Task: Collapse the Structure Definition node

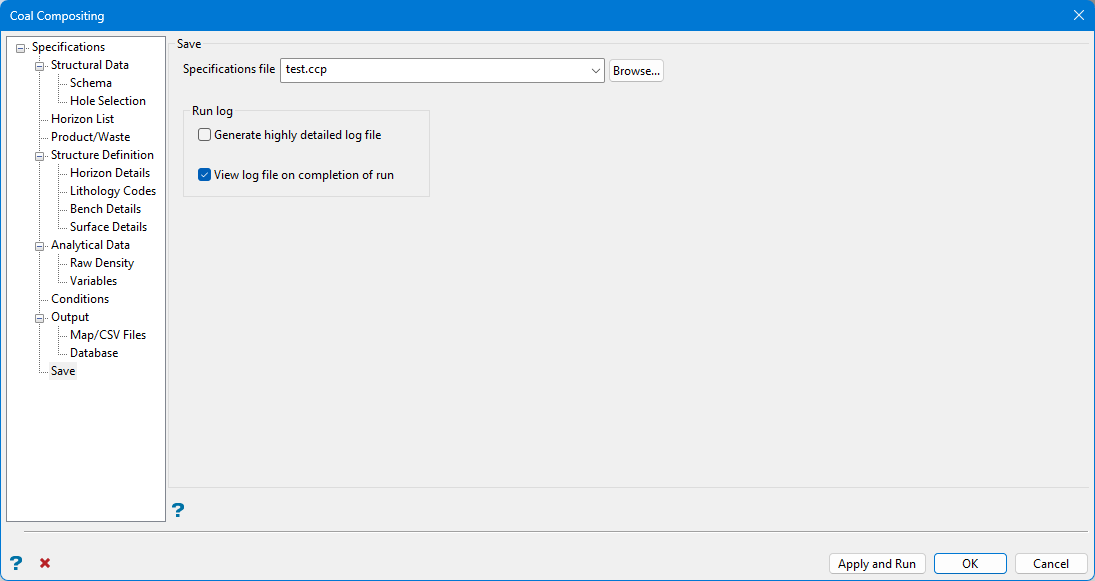Action: coord(40,156)
